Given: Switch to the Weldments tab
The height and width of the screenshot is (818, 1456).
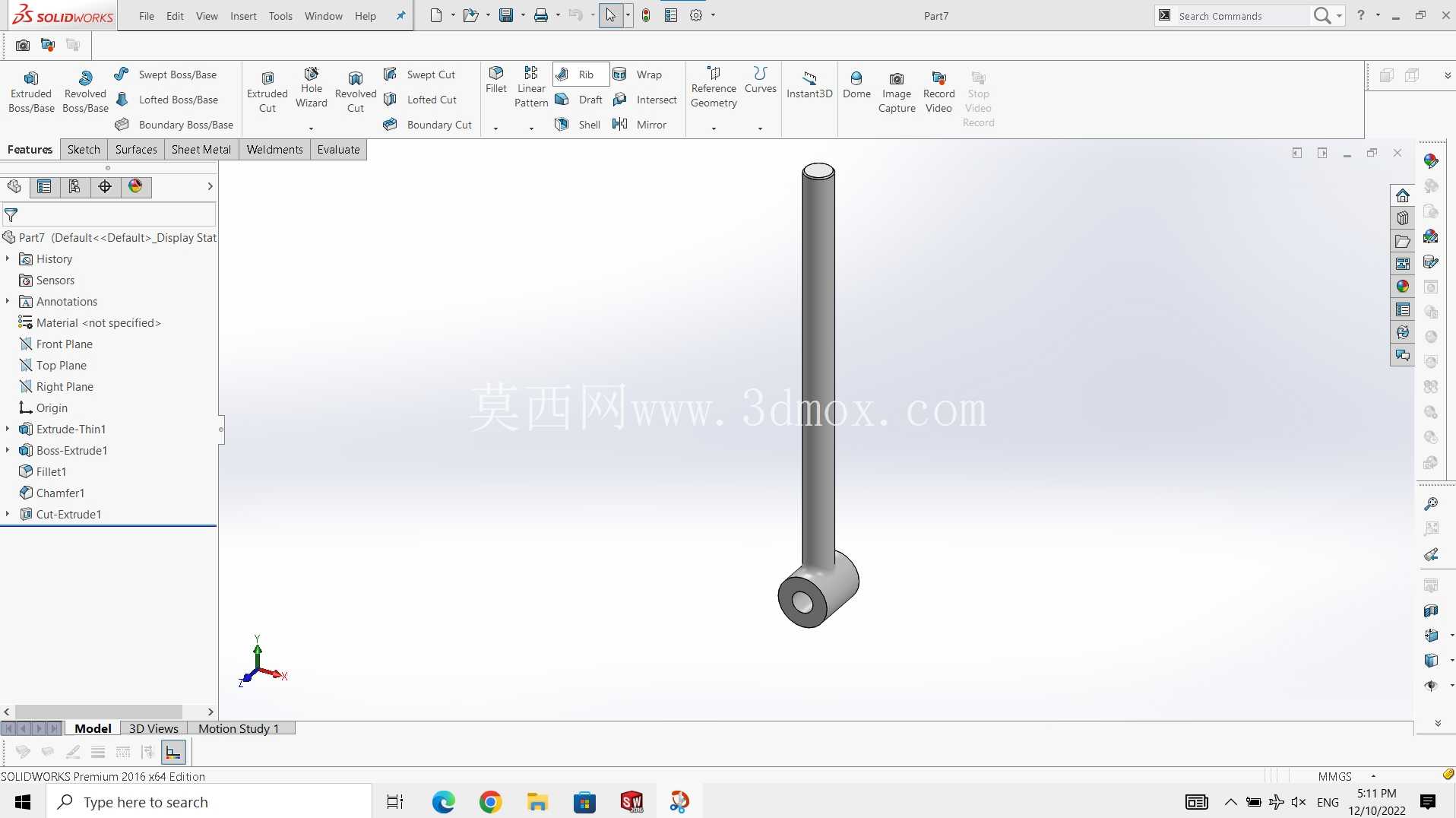Looking at the screenshot, I should 274,150.
